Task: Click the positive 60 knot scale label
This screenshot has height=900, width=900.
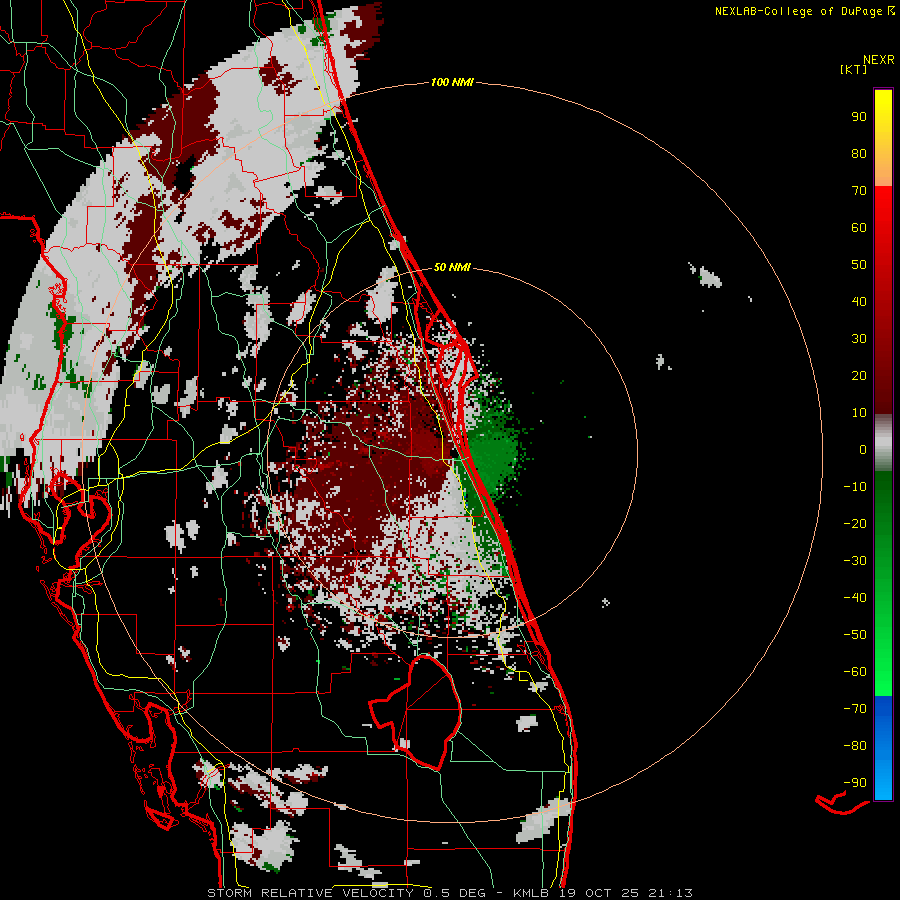Action: [859, 228]
